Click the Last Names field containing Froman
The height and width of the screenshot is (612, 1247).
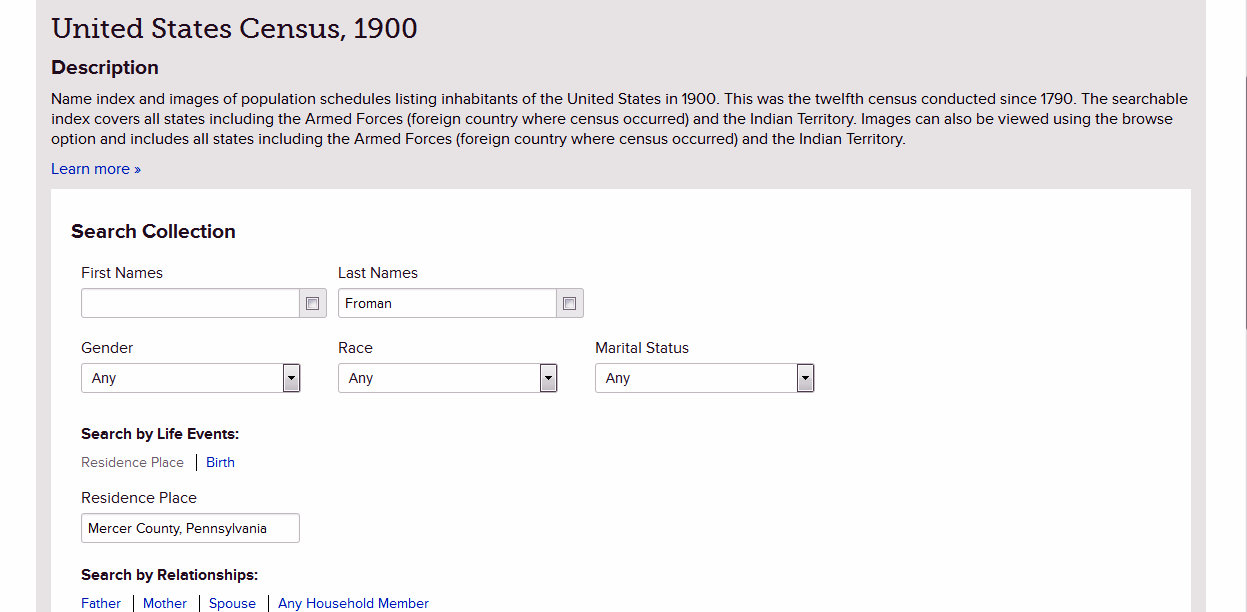point(447,303)
